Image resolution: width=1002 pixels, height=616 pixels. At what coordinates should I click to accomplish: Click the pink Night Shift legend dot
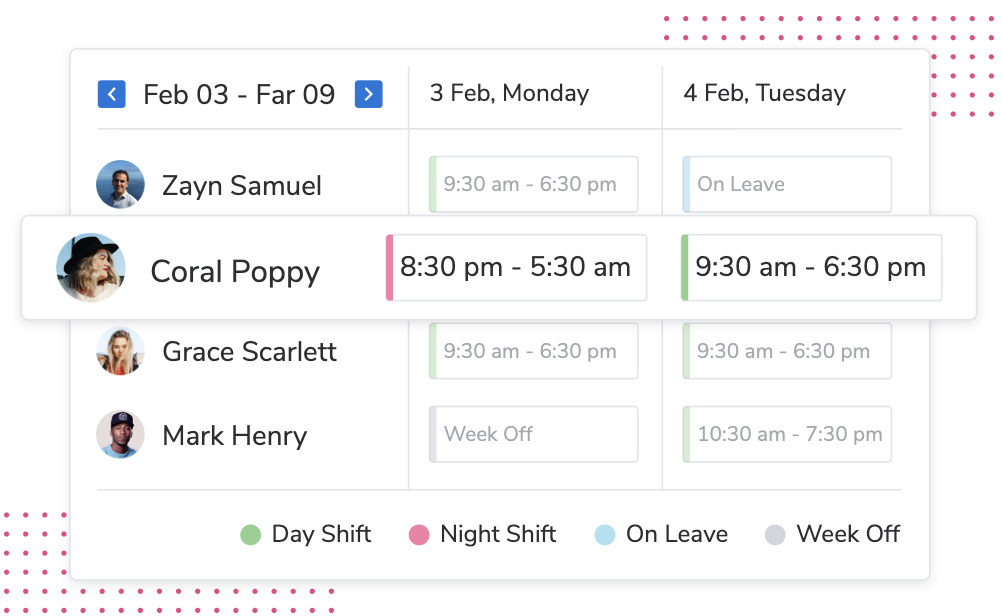(419, 535)
